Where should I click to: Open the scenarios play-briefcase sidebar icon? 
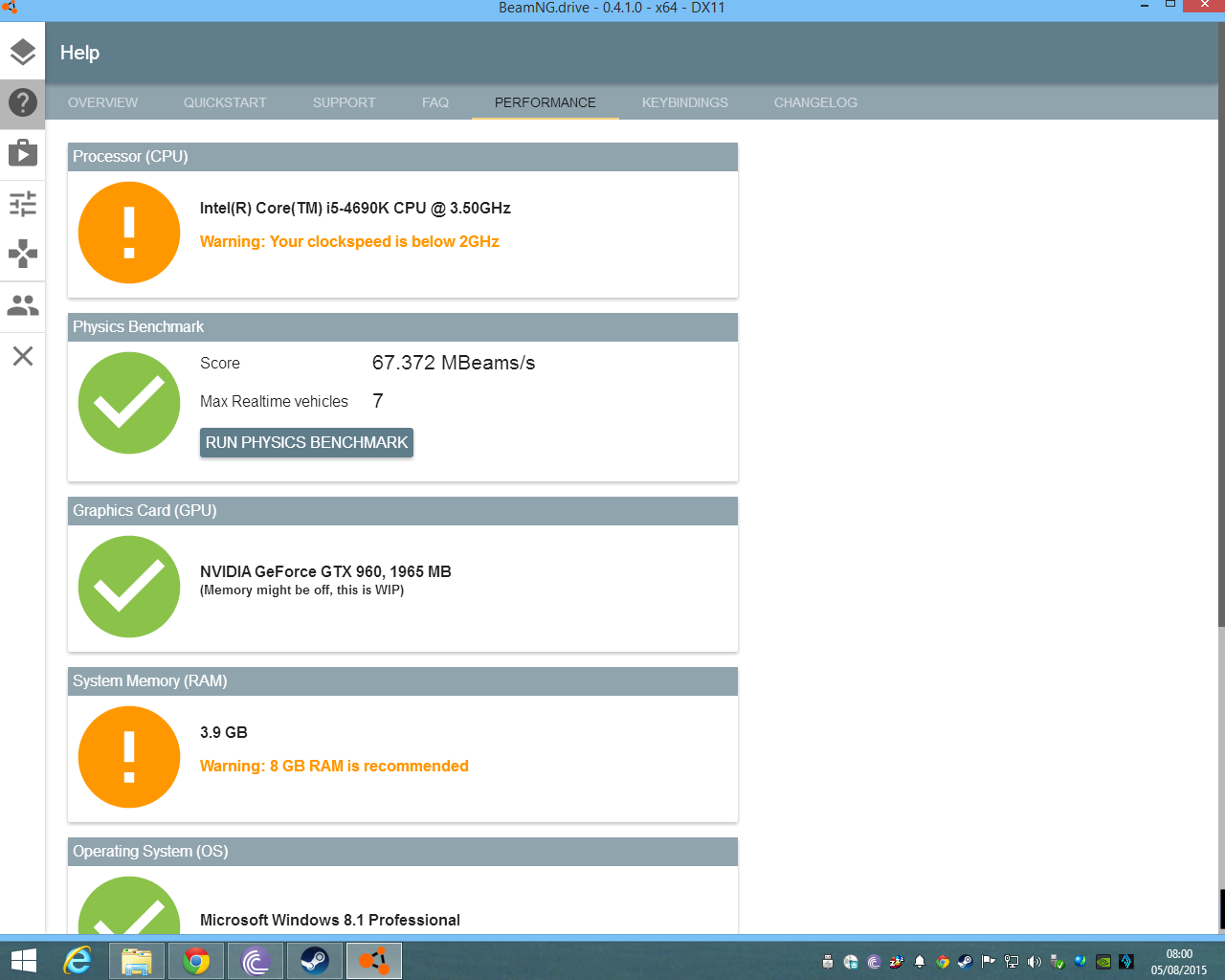tap(23, 153)
